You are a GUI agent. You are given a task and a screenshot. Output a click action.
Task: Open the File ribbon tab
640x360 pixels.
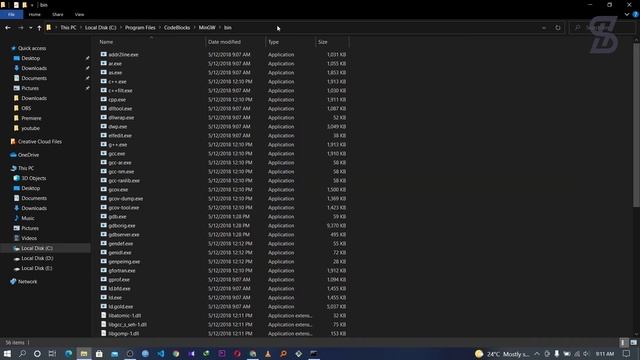point(11,14)
